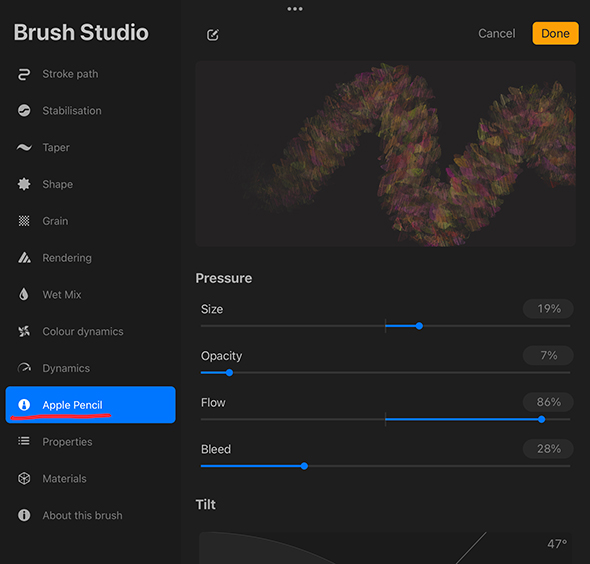
Task: Click the Opacity slider handle
Action: click(229, 372)
